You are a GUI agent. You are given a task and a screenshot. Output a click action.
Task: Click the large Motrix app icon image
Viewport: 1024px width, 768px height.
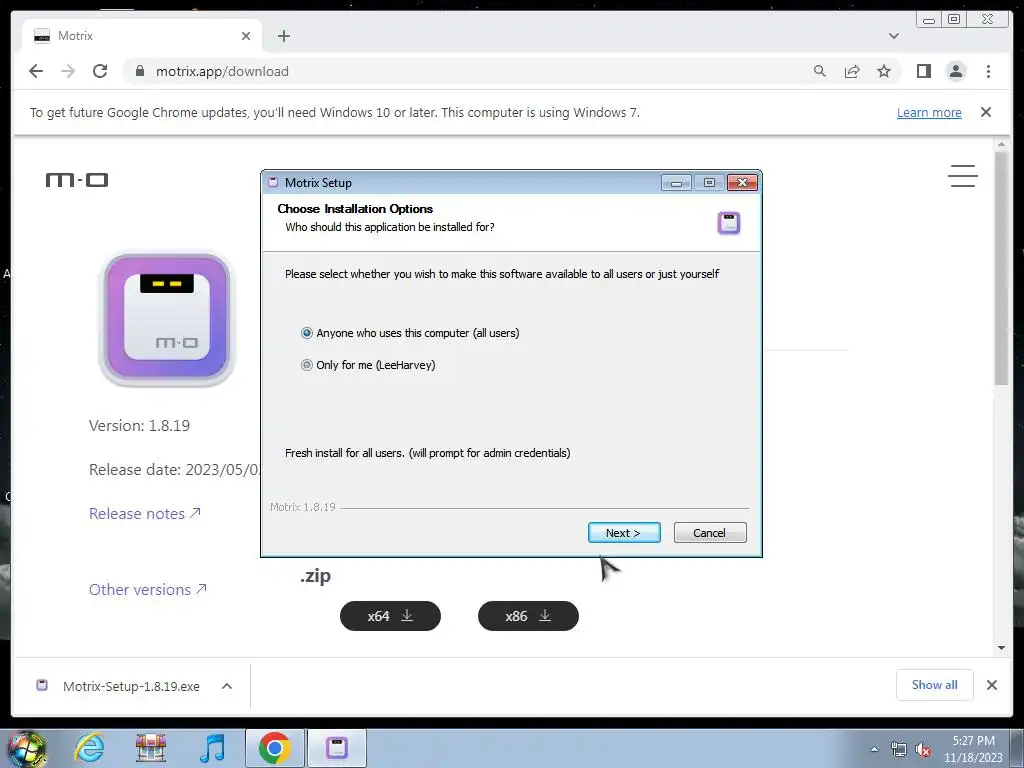167,319
